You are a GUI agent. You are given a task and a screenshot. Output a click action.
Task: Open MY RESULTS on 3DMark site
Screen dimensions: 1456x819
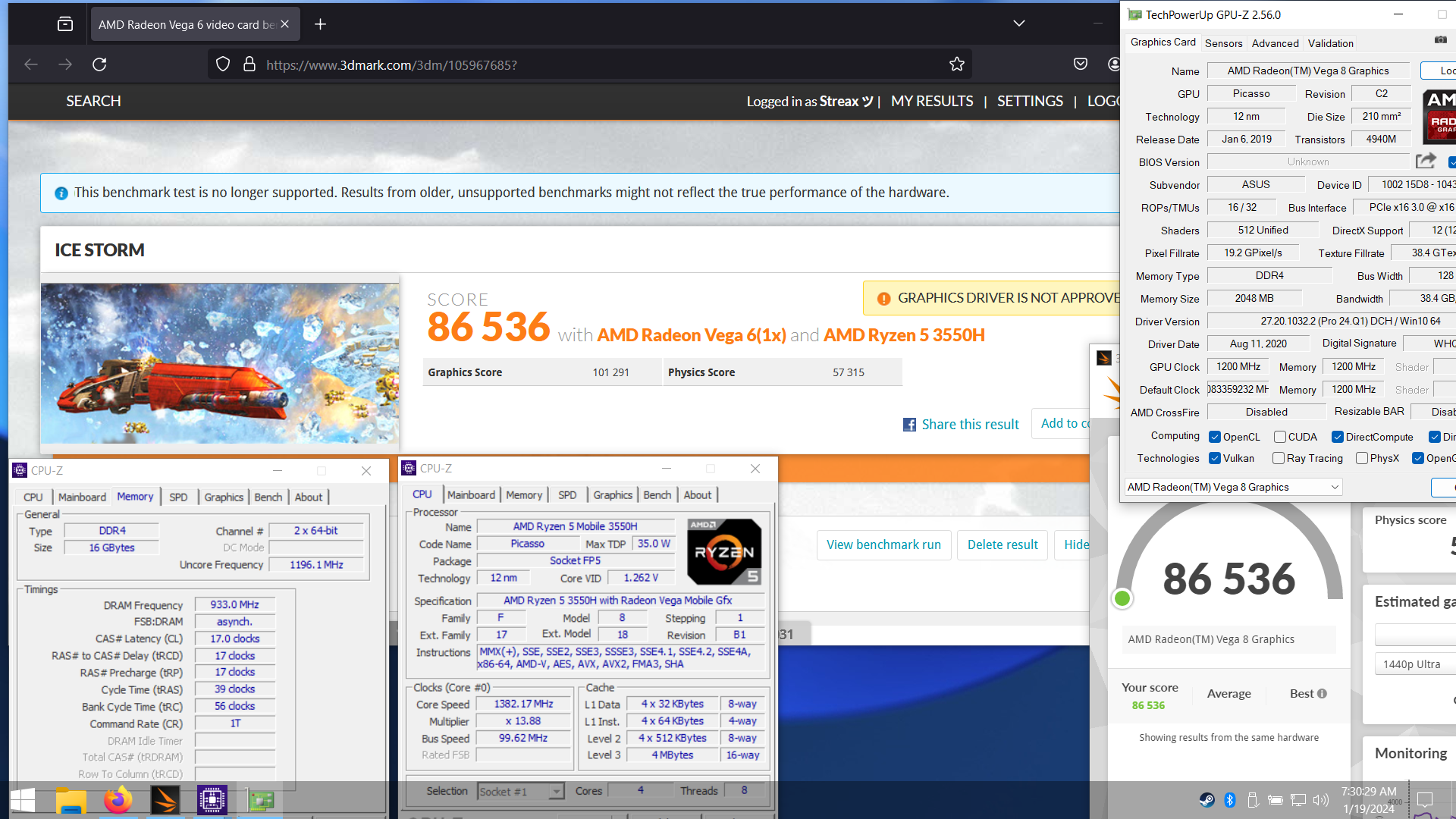(x=932, y=102)
